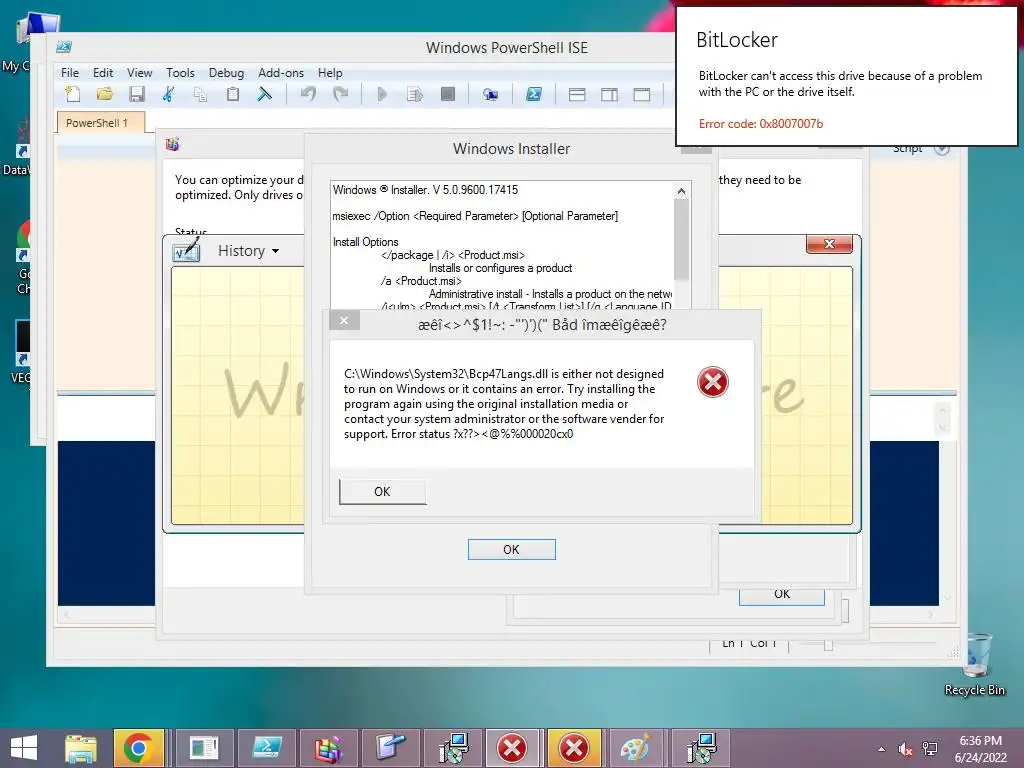The image size is (1024, 768).
Task: Click the BitLocker error code text
Action: 761,123
